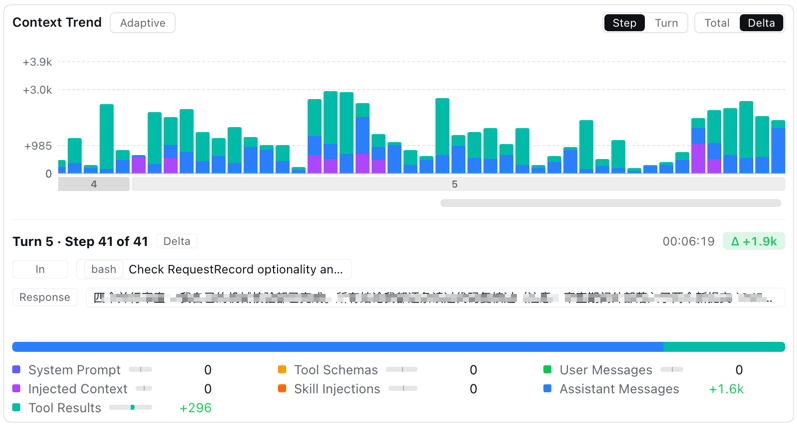Screen dimensions: 797x429
Task: Click the +3.0k axis label
Action: 37,90
